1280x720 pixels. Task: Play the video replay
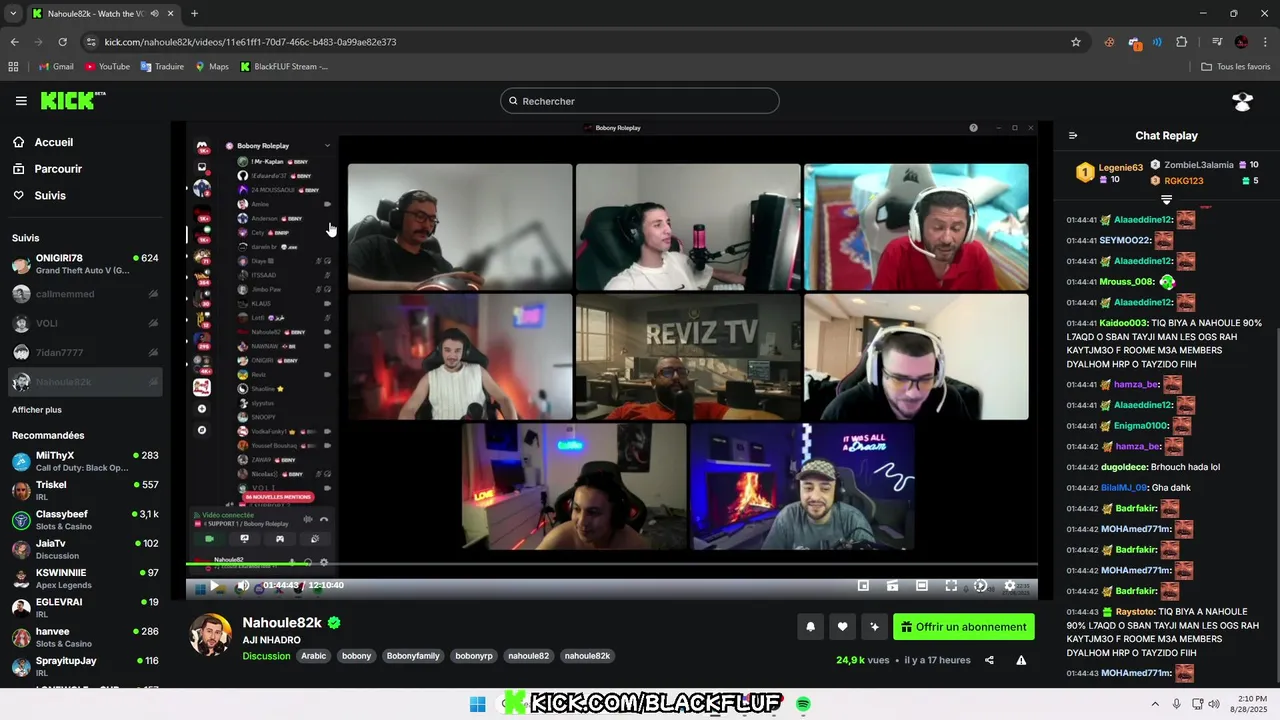[214, 586]
